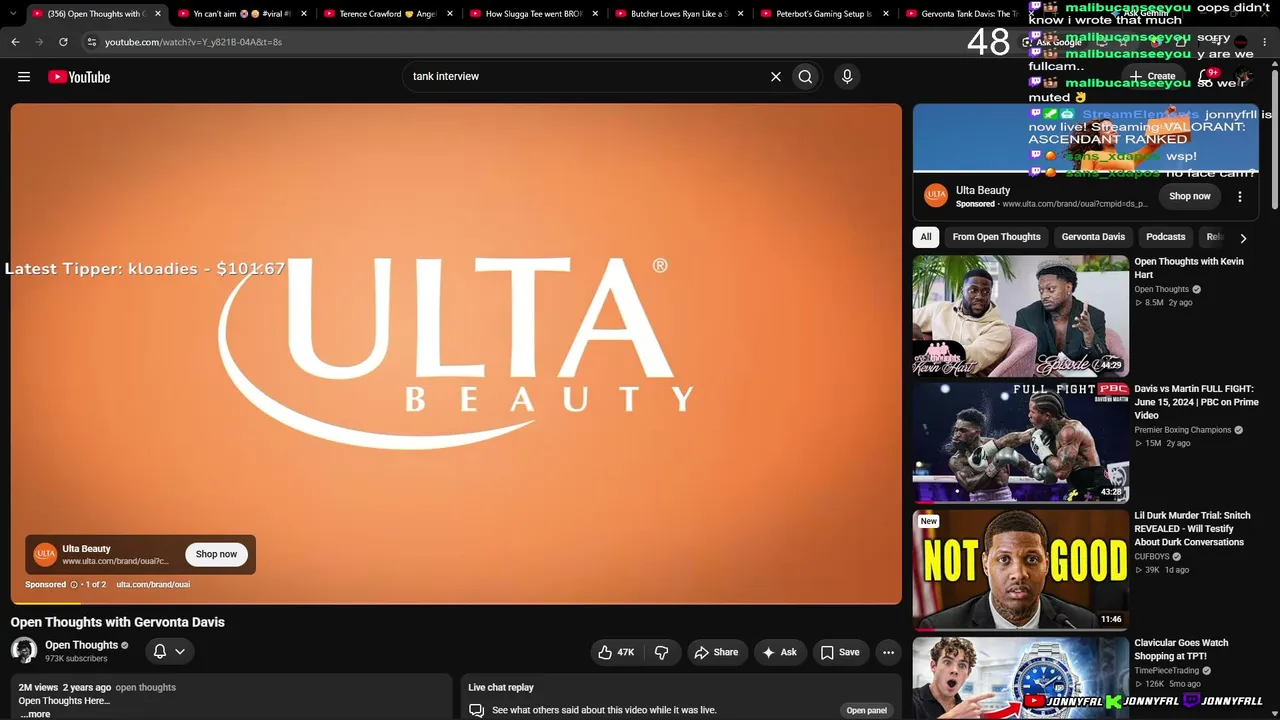Viewport: 1280px width, 720px height.
Task: Close the Peterbot's Gaming Setup tab
Action: click(886, 14)
